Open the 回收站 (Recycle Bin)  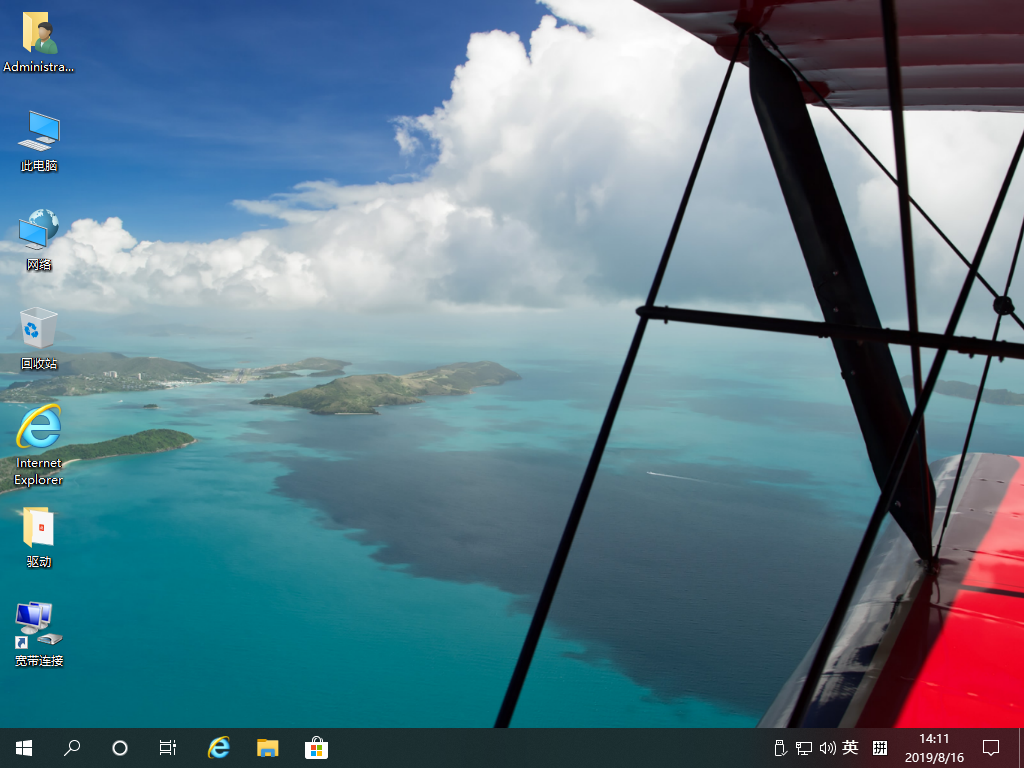click(x=38, y=330)
